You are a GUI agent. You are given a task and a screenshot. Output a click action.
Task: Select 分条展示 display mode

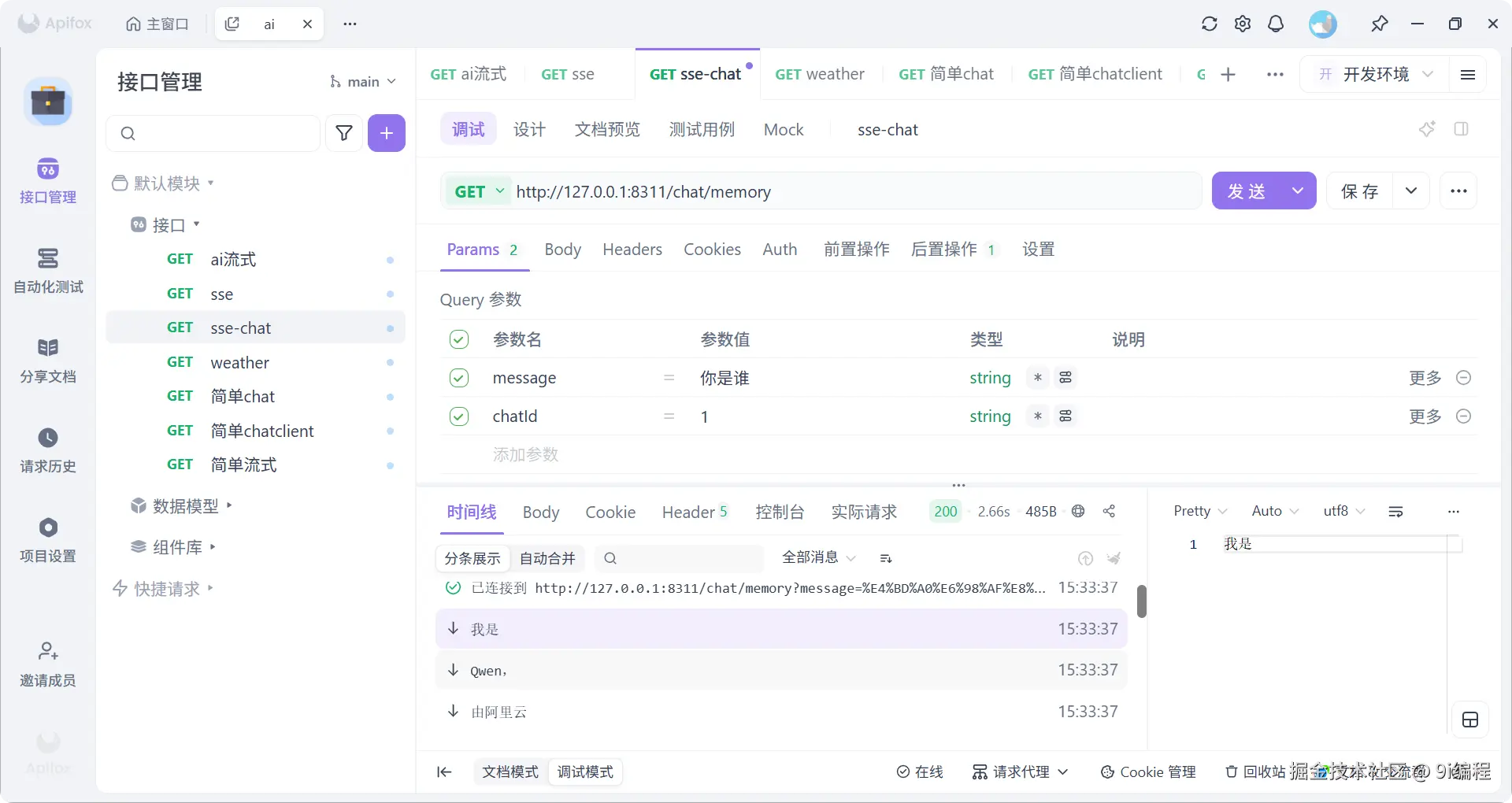click(472, 558)
